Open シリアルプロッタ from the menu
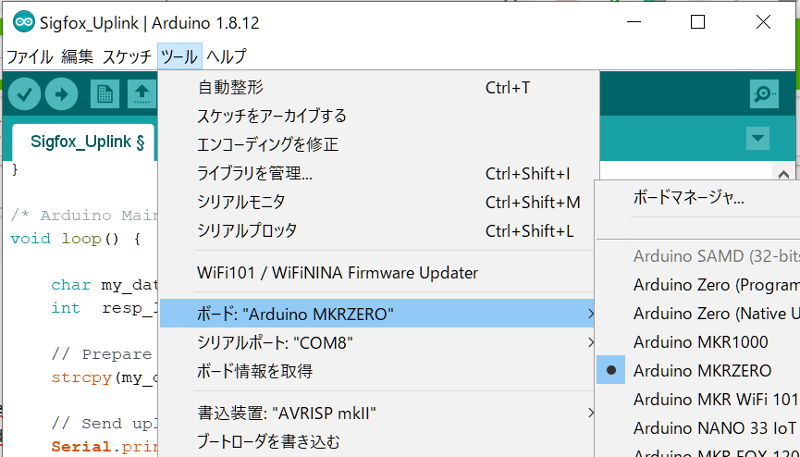800x457 pixels. (x=378, y=231)
